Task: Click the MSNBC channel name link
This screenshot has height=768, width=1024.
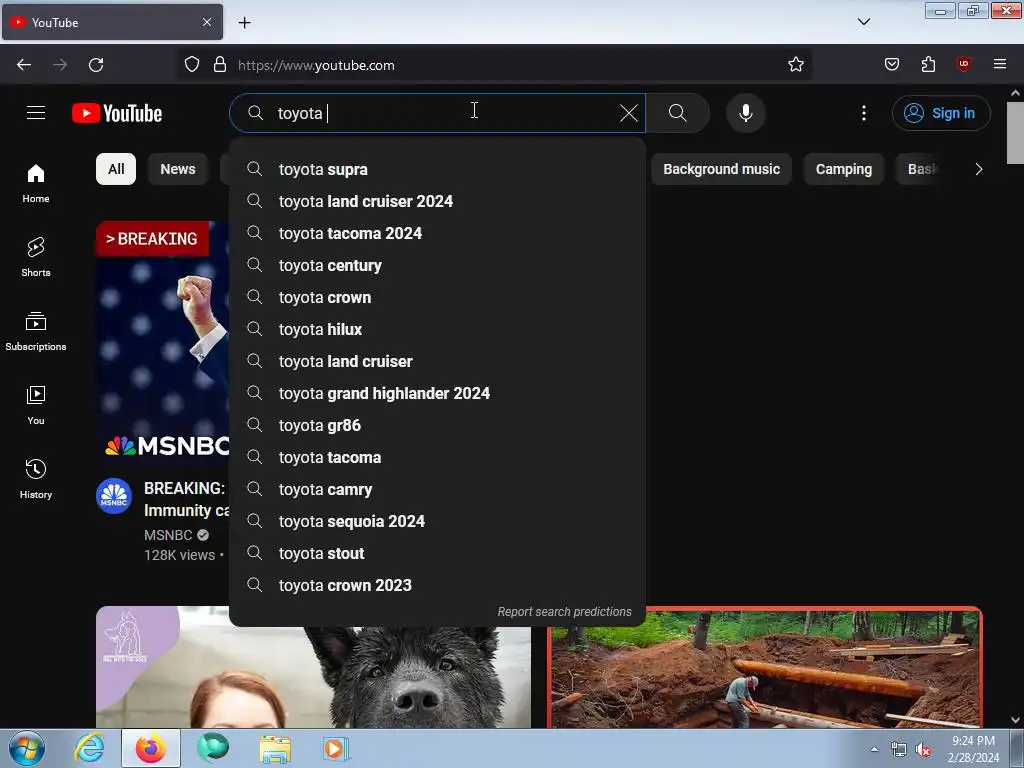Action: click(x=168, y=535)
